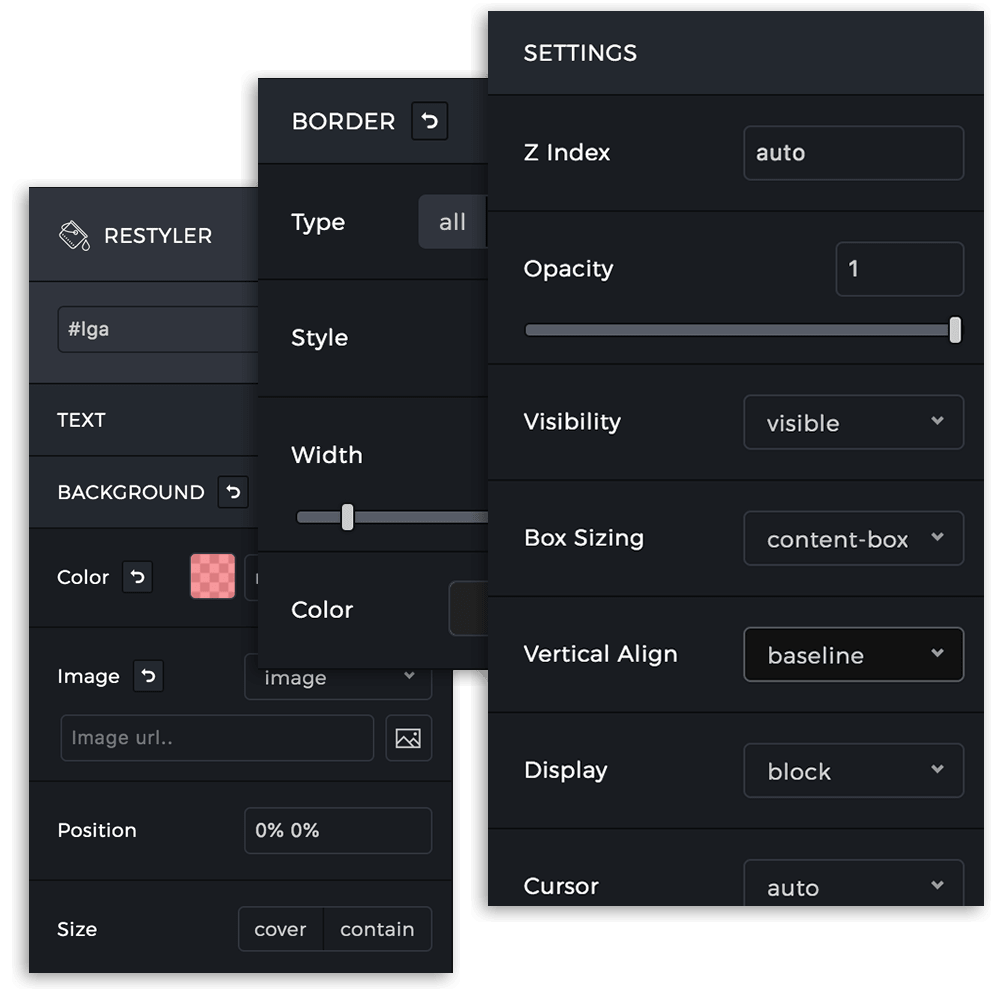
Task: Click the Z Index input field
Action: 853,153
